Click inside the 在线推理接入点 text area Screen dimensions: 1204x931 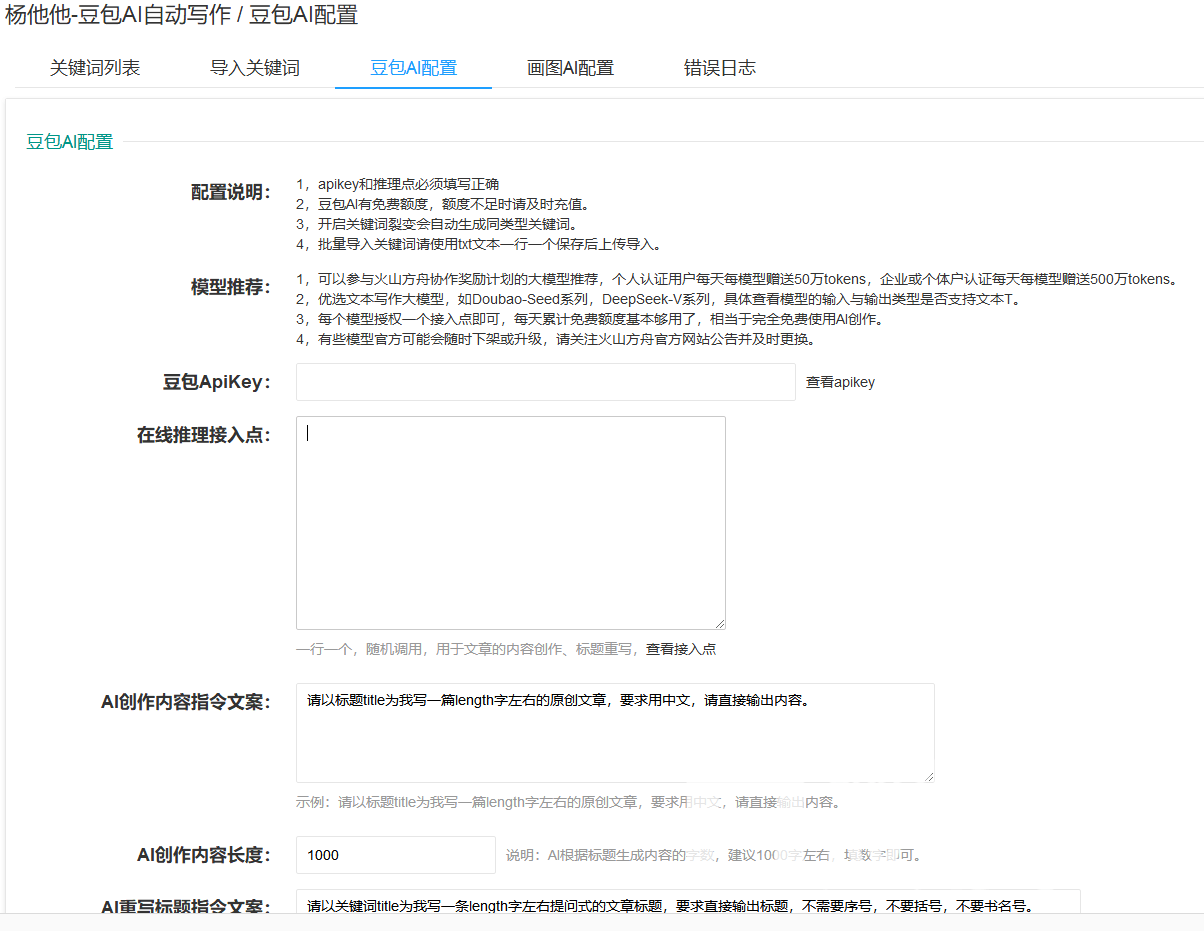point(510,522)
